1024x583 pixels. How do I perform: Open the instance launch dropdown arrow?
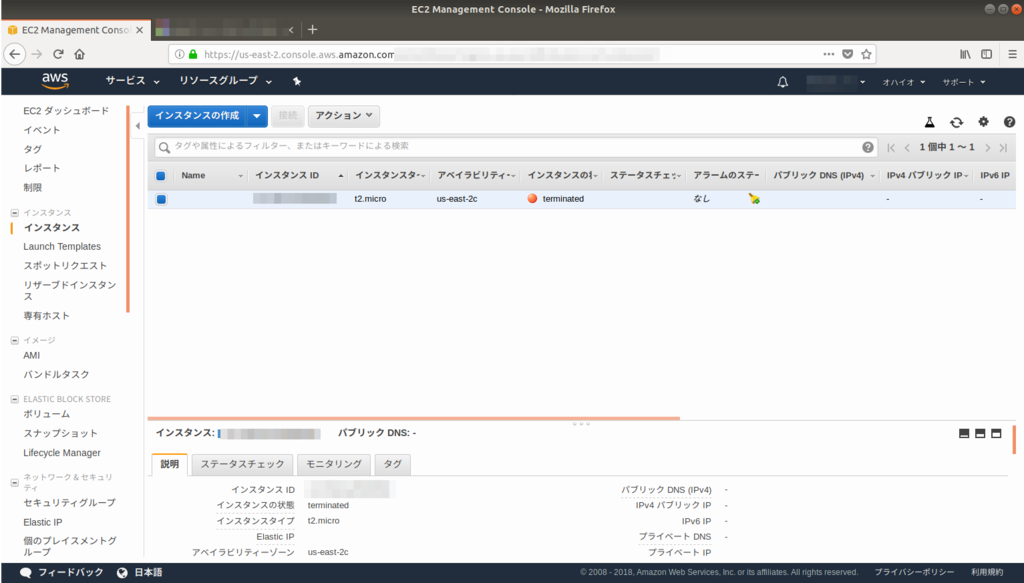pyautogui.click(x=257, y=116)
